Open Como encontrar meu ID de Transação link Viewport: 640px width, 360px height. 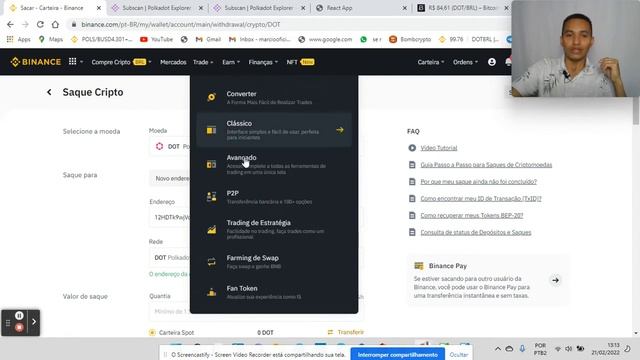481,198
